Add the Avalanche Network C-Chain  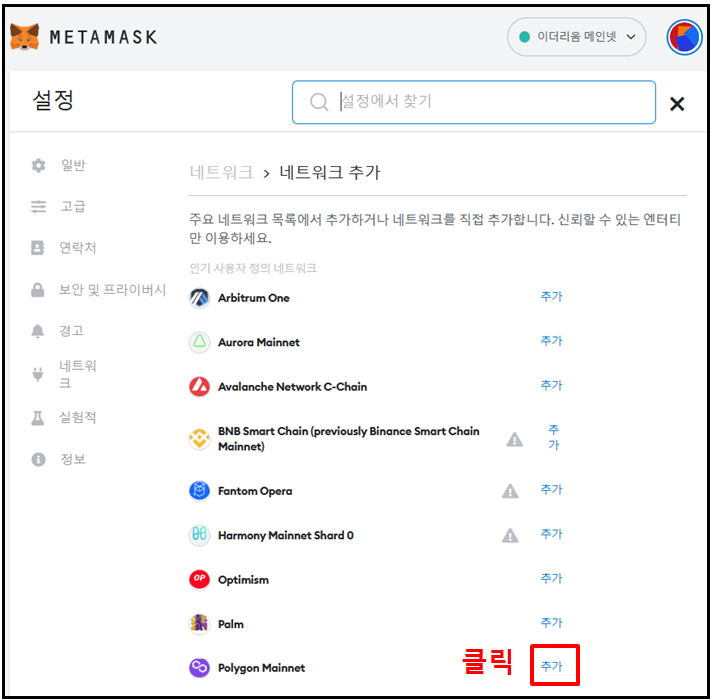point(551,385)
